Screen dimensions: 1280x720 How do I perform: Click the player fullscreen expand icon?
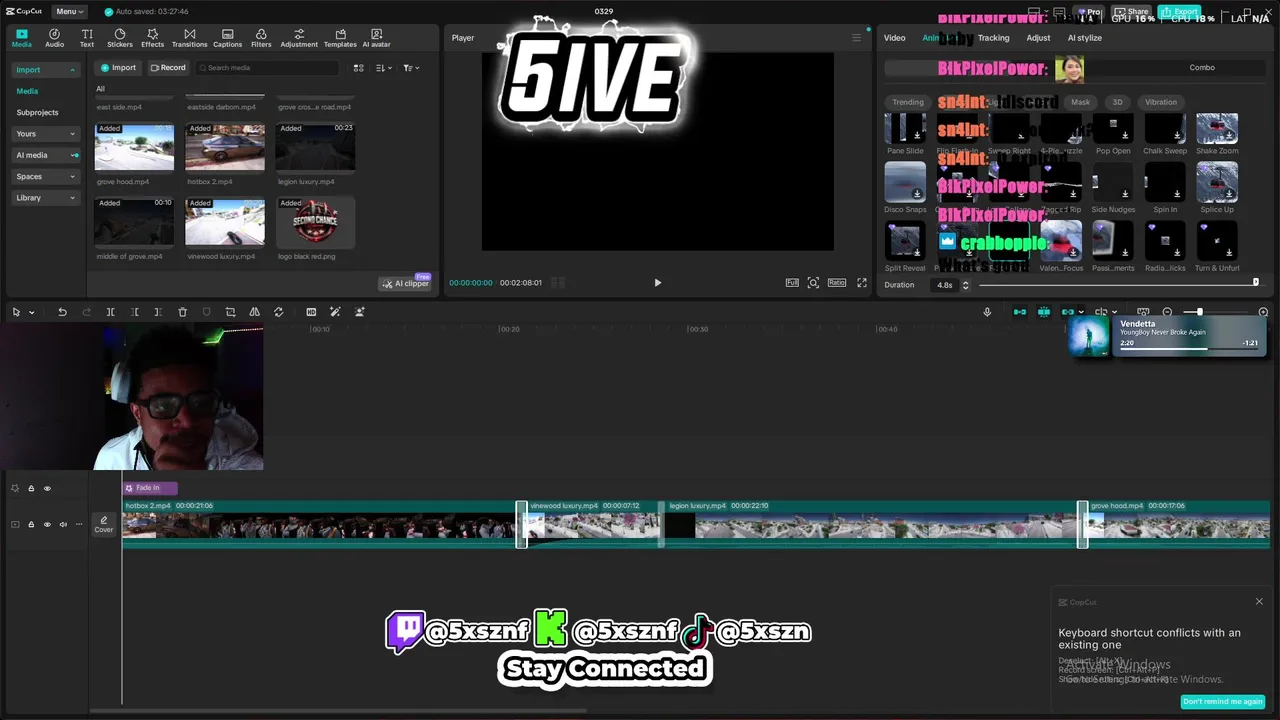coord(862,283)
